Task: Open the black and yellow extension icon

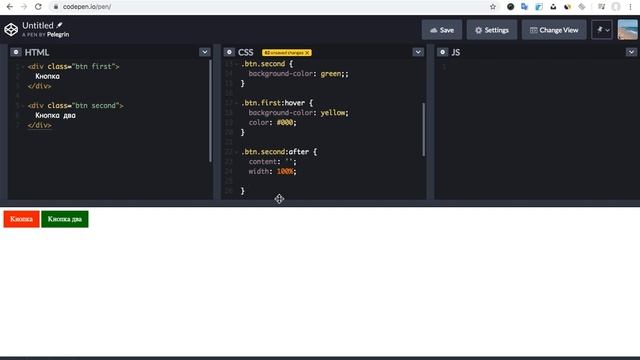Action: (x=567, y=7)
